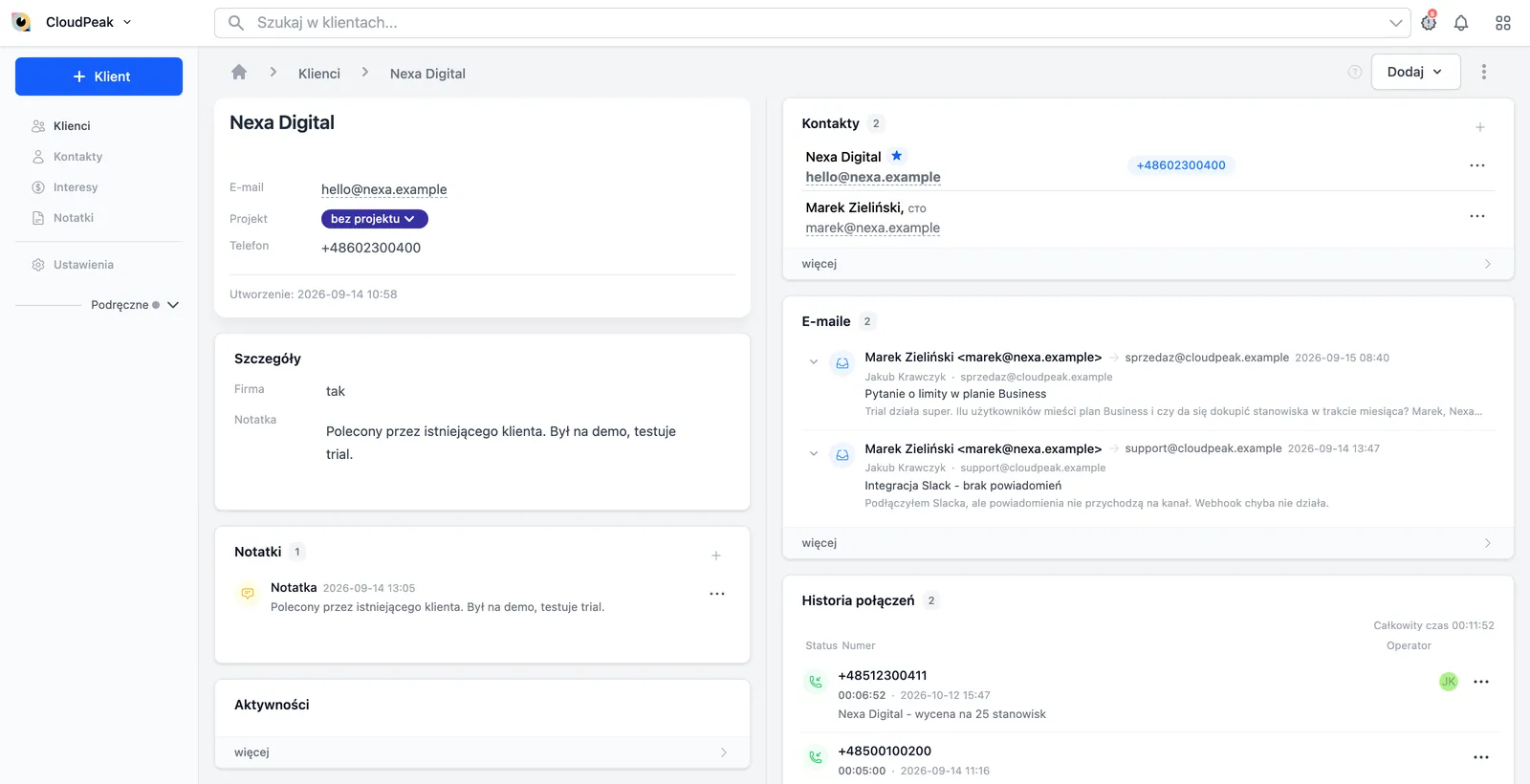The height and width of the screenshot is (784, 1530).
Task: Click the 'Nexa Digital - wycena na 25 stanowisk' text
Action: [942, 714]
